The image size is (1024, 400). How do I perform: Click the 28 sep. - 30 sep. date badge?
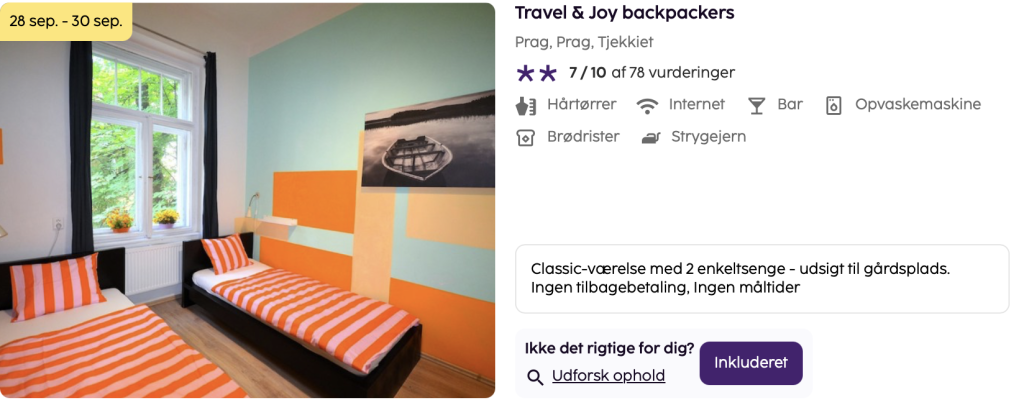click(66, 21)
